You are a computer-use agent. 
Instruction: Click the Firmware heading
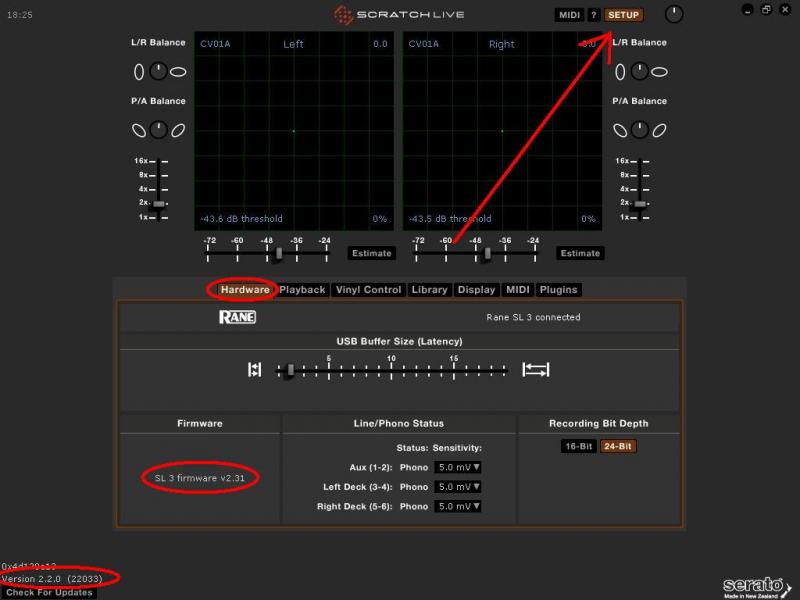pyautogui.click(x=199, y=423)
